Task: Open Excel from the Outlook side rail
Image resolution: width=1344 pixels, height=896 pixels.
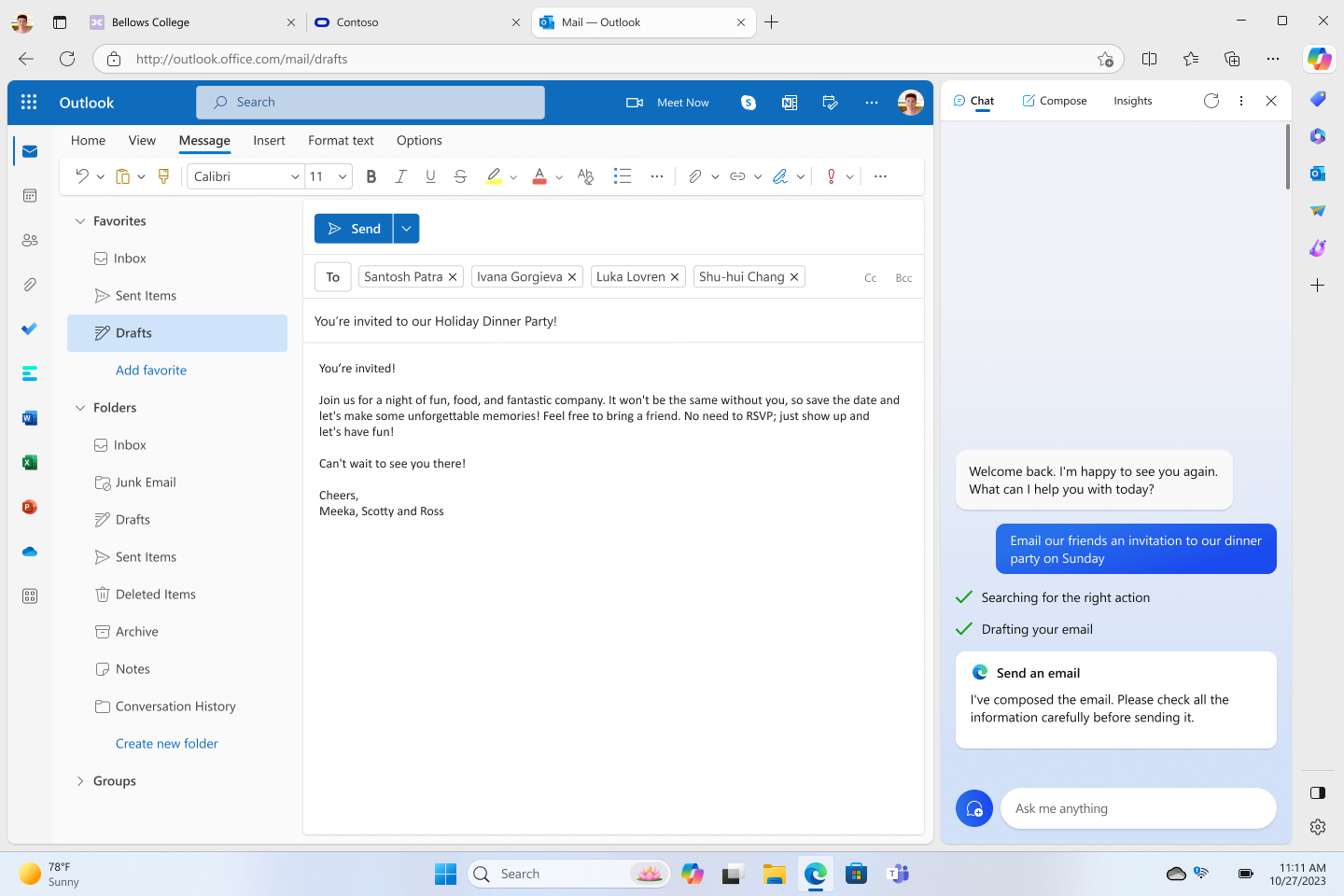Action: (29, 462)
